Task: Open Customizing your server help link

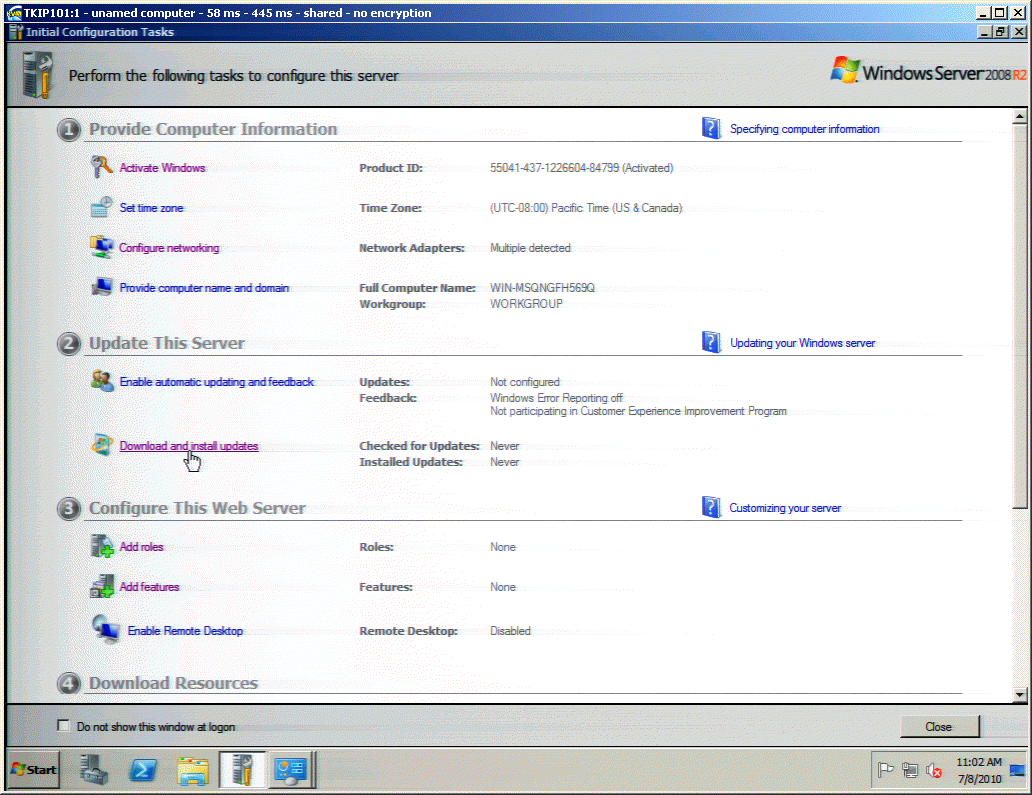Action: (x=785, y=508)
